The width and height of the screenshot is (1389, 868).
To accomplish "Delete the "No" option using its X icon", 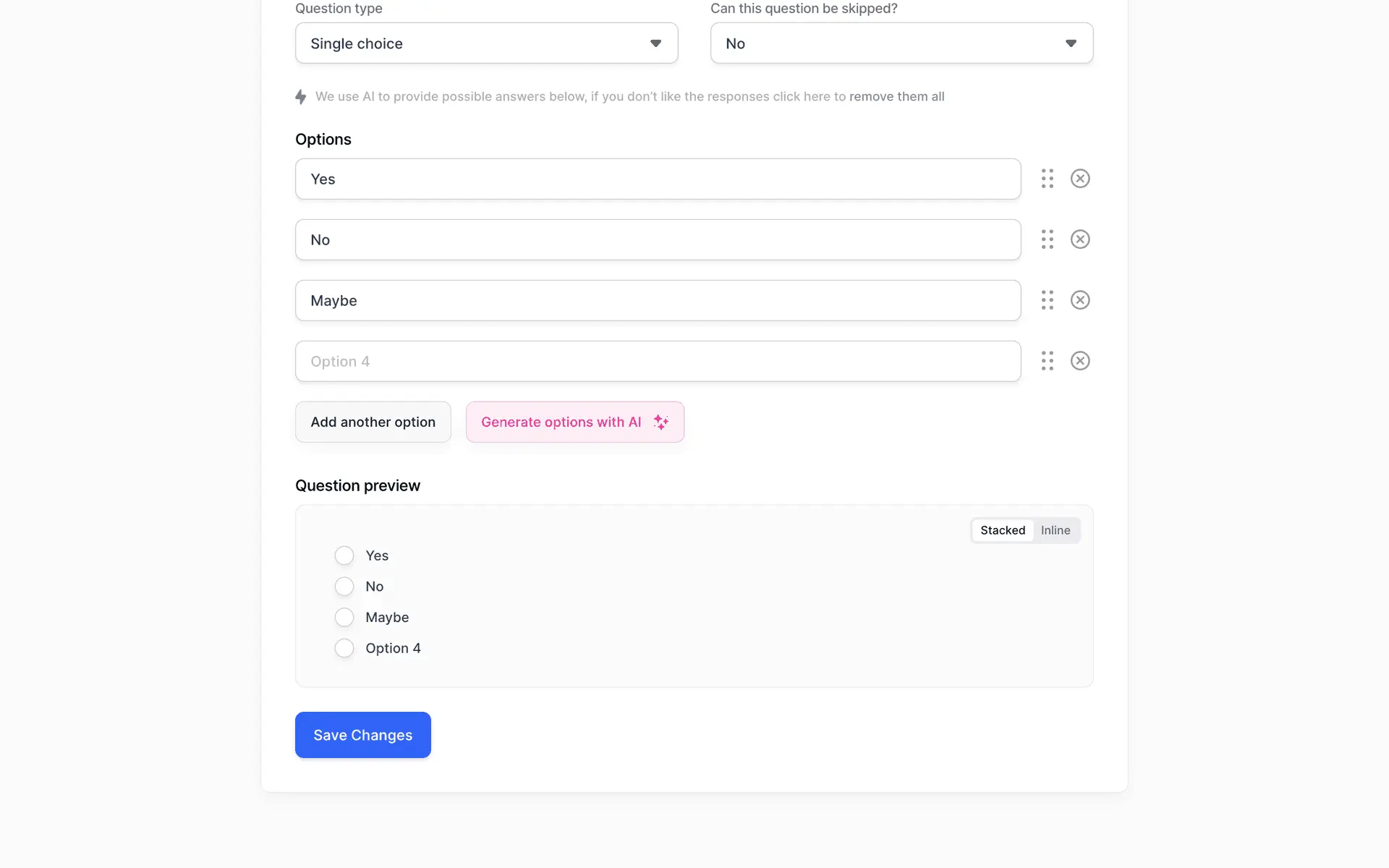I will [1080, 239].
